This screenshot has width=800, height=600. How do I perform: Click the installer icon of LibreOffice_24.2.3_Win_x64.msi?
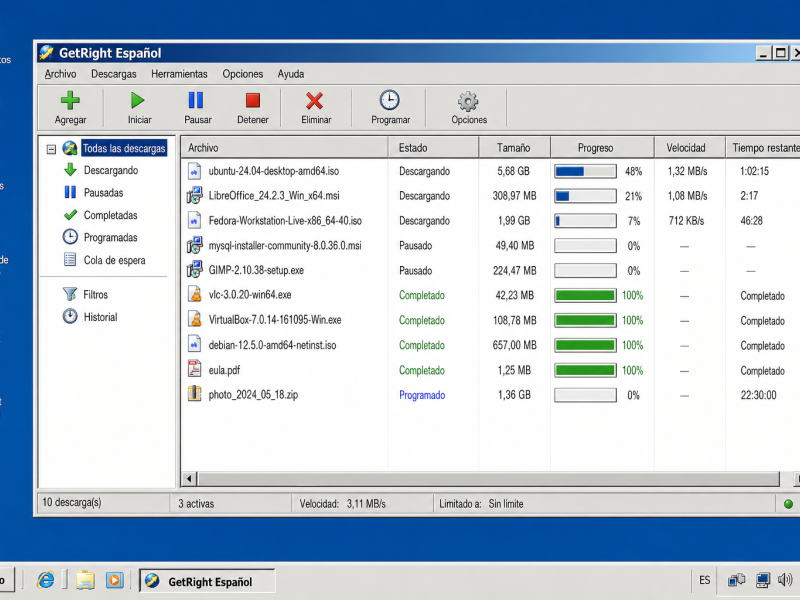click(x=194, y=195)
